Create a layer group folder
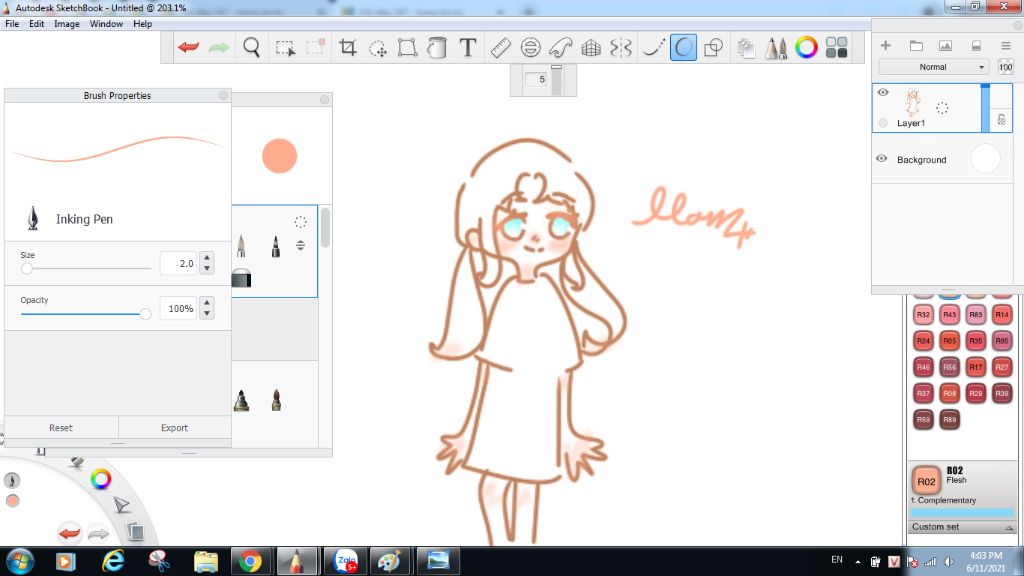 coord(916,45)
